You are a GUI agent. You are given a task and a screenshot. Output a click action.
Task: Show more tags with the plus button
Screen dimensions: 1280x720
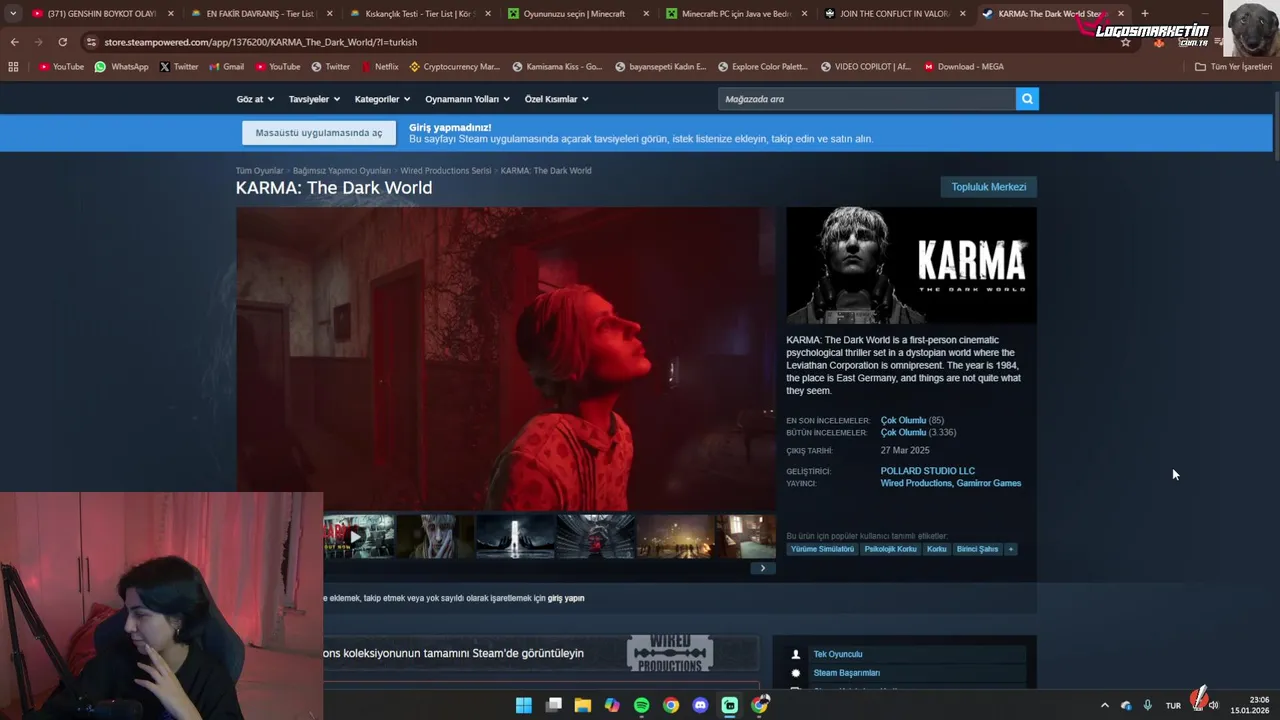[x=1010, y=549]
